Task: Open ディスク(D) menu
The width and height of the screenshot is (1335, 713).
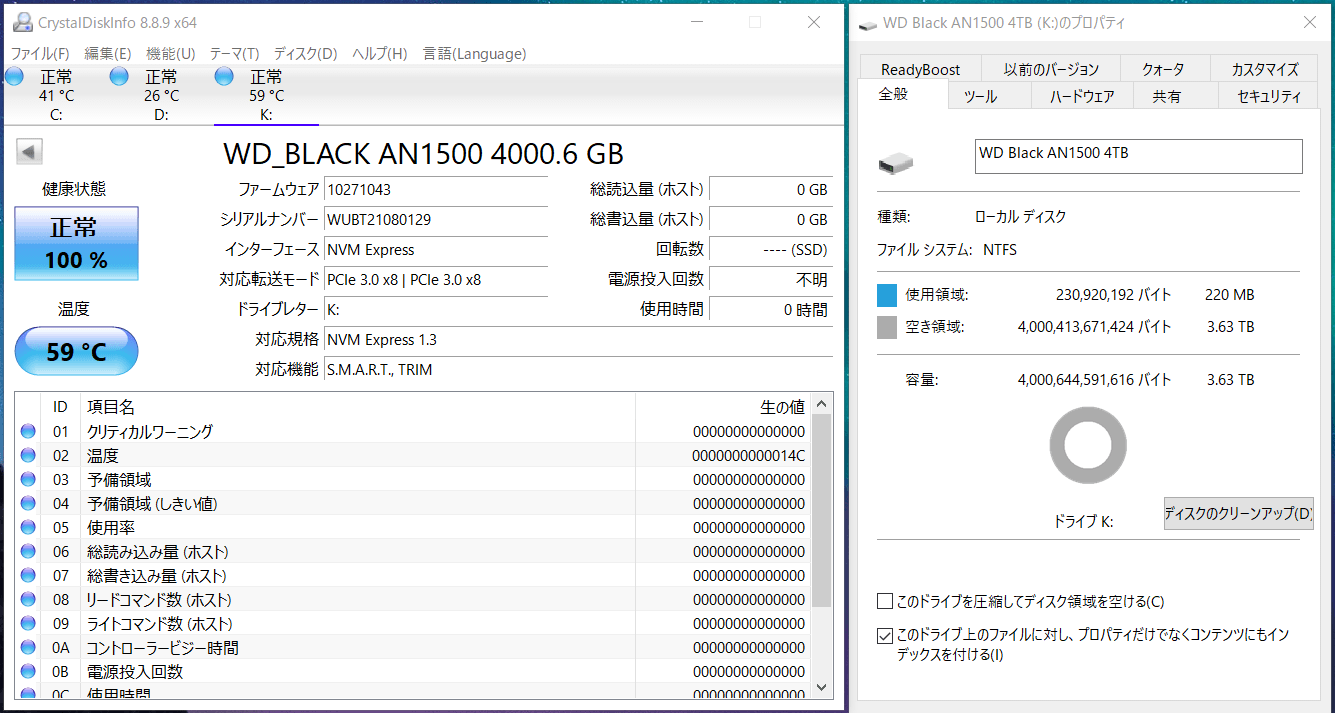Action: [306, 53]
